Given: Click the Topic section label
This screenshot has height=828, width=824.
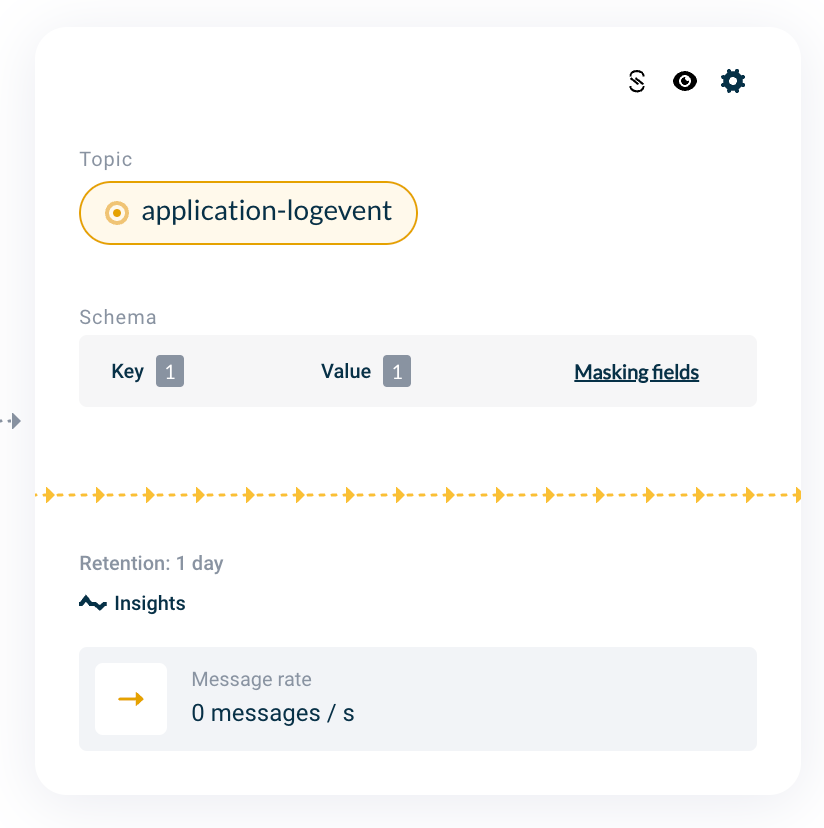Looking at the screenshot, I should click(105, 159).
